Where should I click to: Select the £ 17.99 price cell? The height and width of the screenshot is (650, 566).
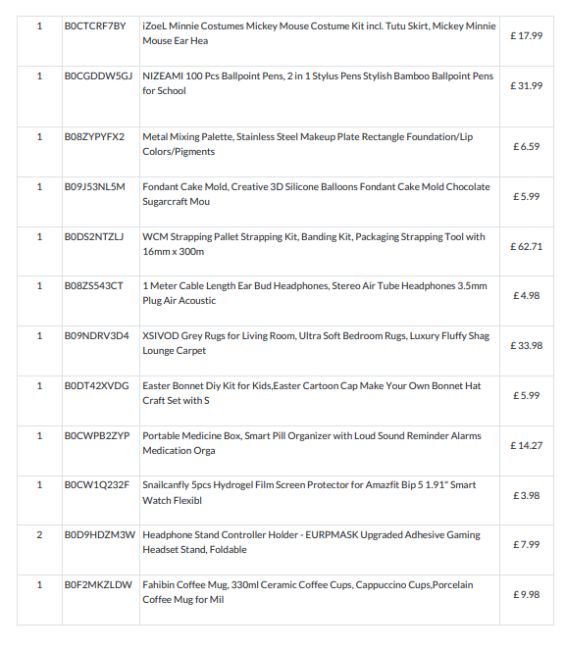click(x=526, y=36)
